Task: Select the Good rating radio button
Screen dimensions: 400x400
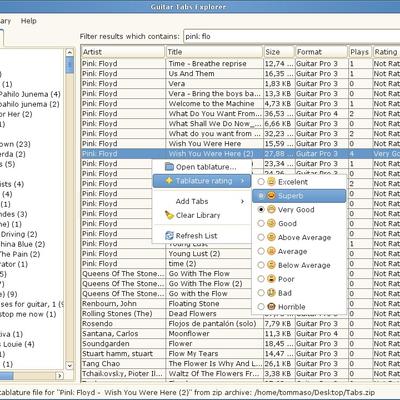Action: coord(261,223)
